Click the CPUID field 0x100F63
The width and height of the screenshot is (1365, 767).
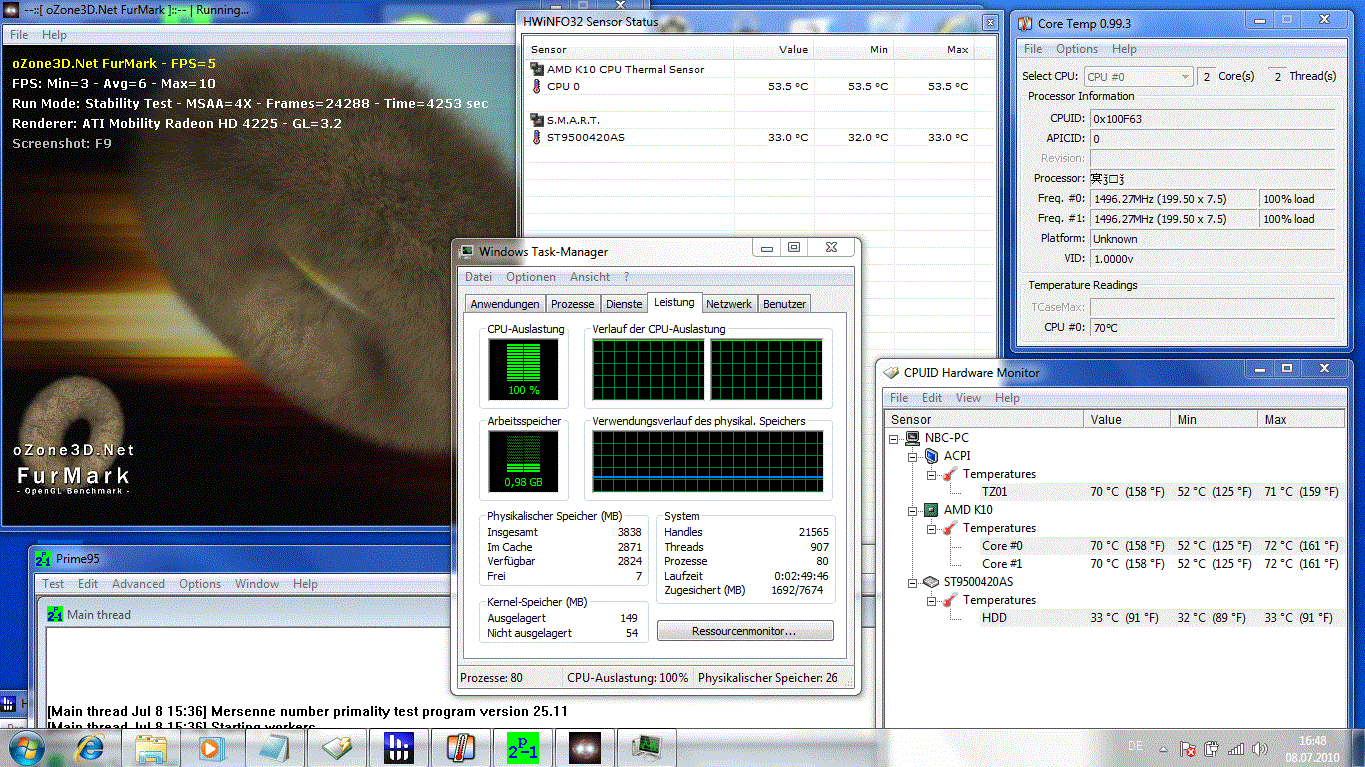1212,119
